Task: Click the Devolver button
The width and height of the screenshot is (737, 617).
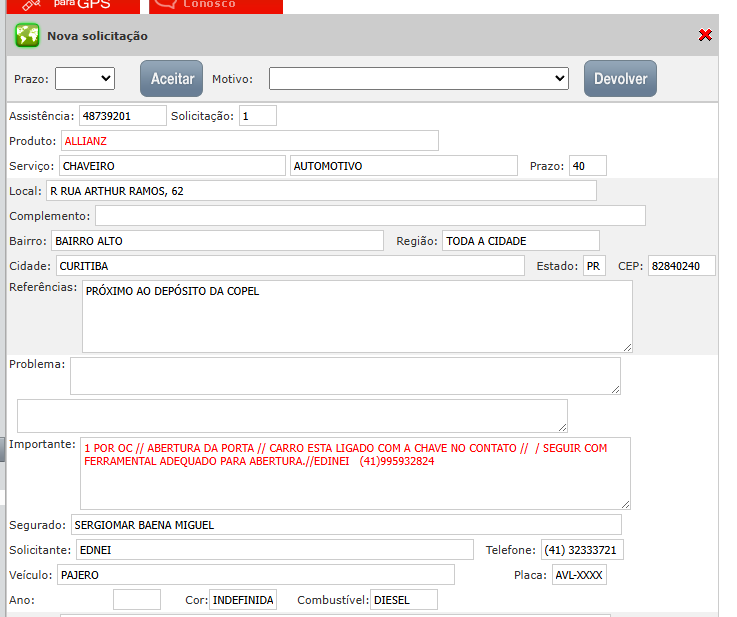Action: click(x=620, y=78)
